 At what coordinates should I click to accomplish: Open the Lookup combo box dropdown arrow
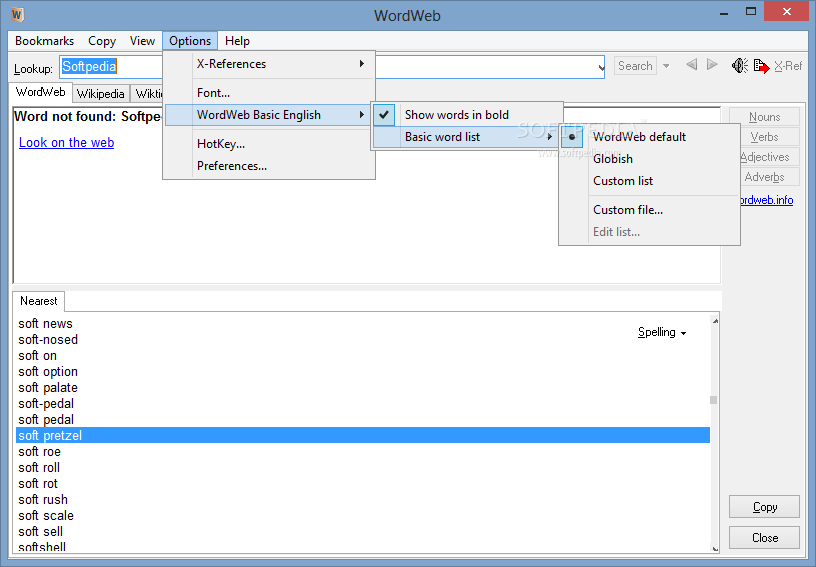[601, 68]
